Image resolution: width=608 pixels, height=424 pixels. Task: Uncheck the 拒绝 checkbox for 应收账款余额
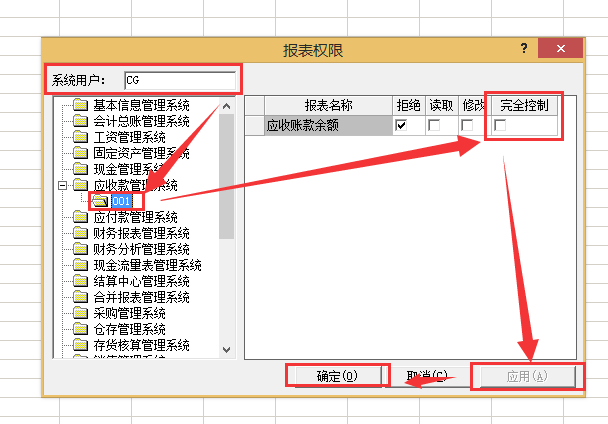pos(402,125)
